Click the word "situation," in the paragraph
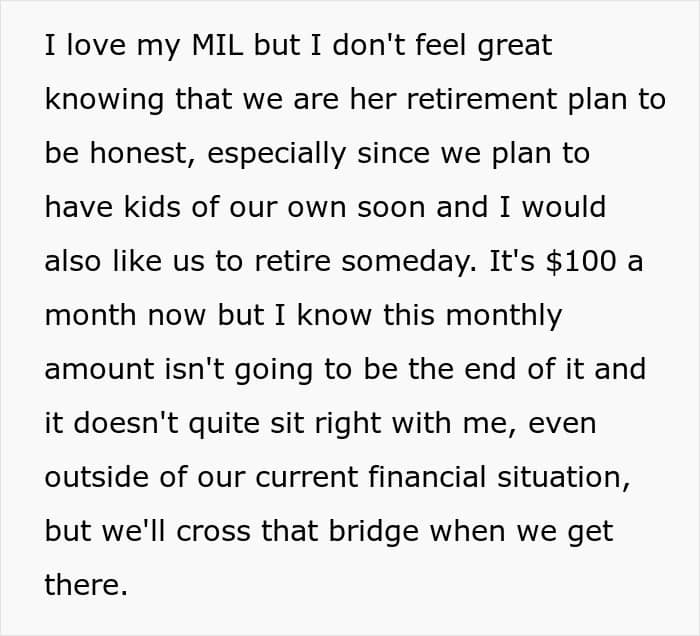Screen dimensions: 700x636 [x=564, y=477]
